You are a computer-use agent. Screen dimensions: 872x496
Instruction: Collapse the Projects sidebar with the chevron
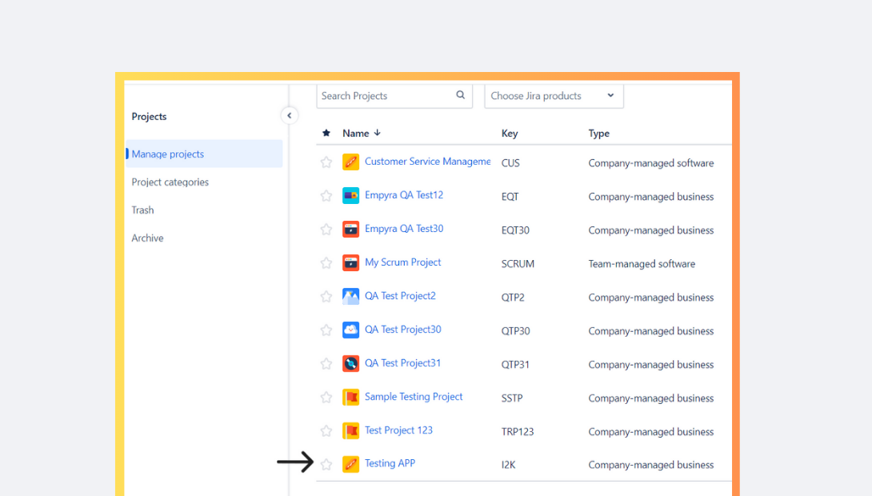[x=289, y=116]
